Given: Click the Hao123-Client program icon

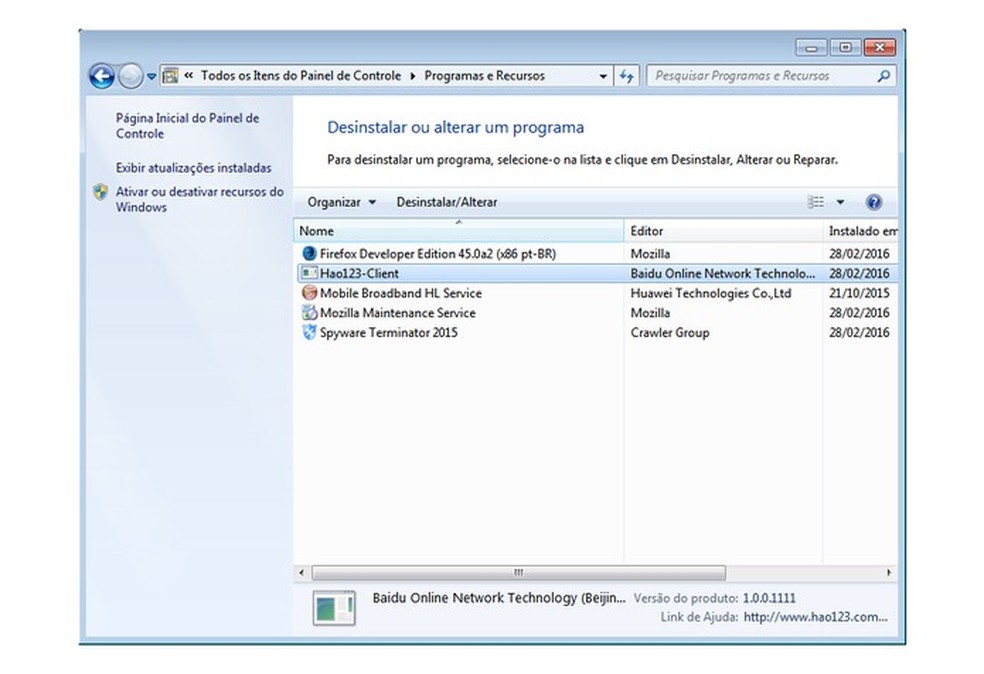Looking at the screenshot, I should pyautogui.click(x=309, y=273).
